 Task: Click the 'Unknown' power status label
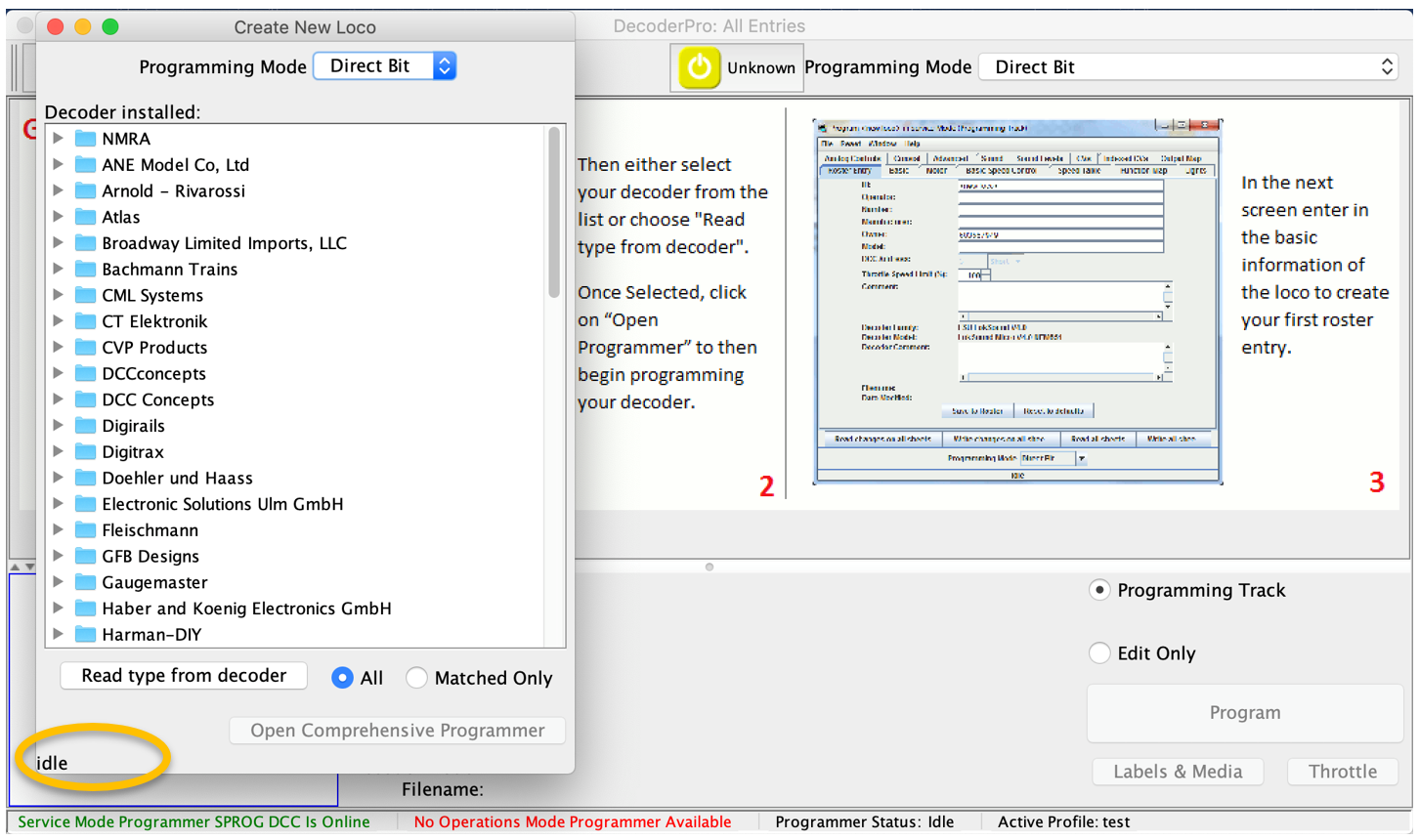[761, 67]
